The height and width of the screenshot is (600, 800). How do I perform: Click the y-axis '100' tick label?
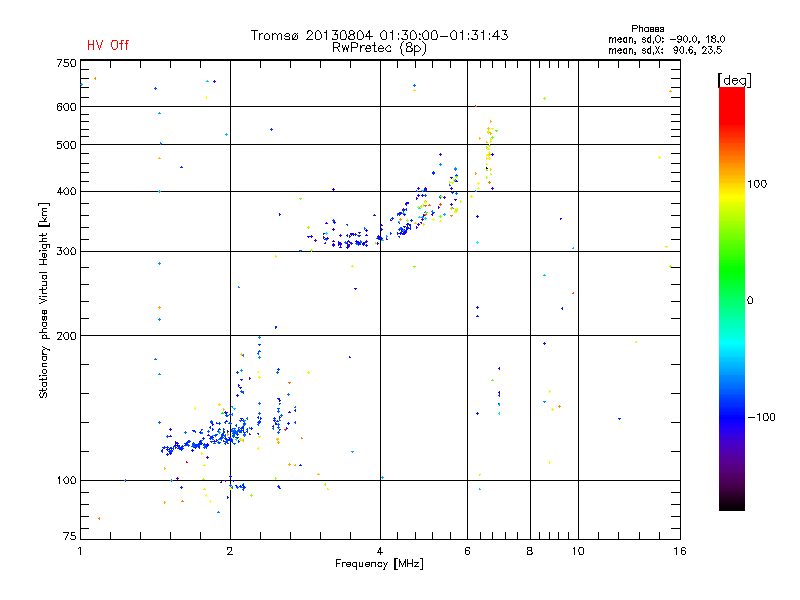pyautogui.click(x=66, y=481)
